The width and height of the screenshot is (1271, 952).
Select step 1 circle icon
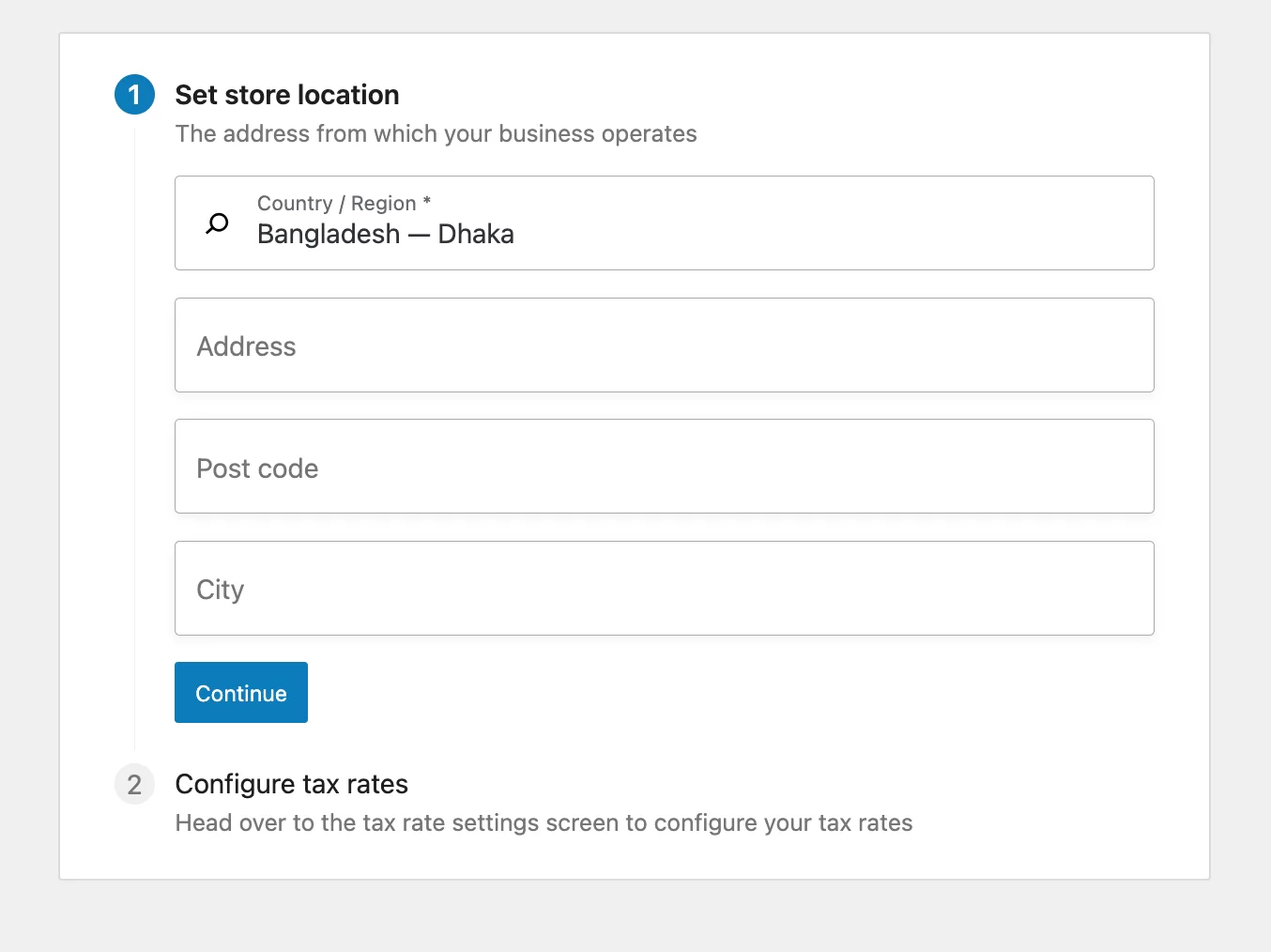(x=134, y=95)
